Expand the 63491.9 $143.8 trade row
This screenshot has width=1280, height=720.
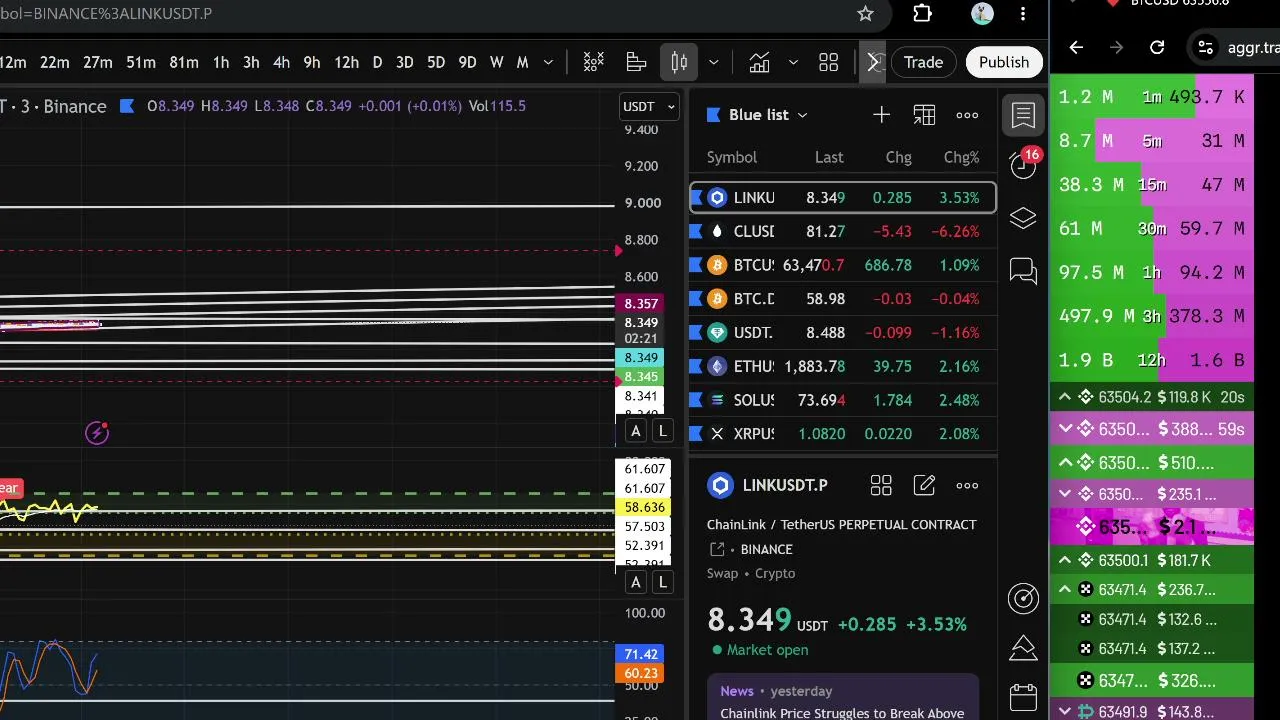pos(1065,712)
